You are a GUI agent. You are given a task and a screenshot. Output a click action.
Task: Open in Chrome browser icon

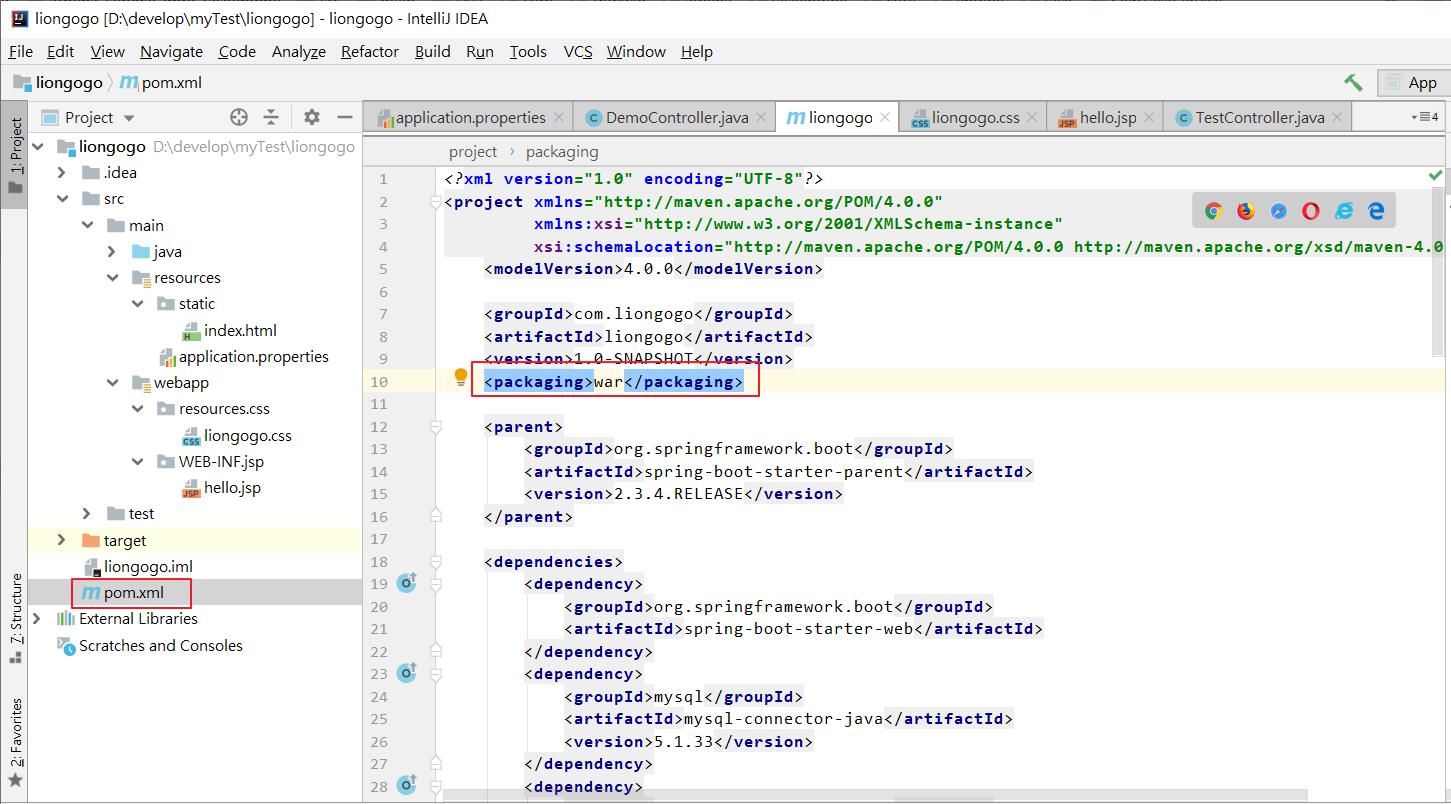tap(1214, 210)
